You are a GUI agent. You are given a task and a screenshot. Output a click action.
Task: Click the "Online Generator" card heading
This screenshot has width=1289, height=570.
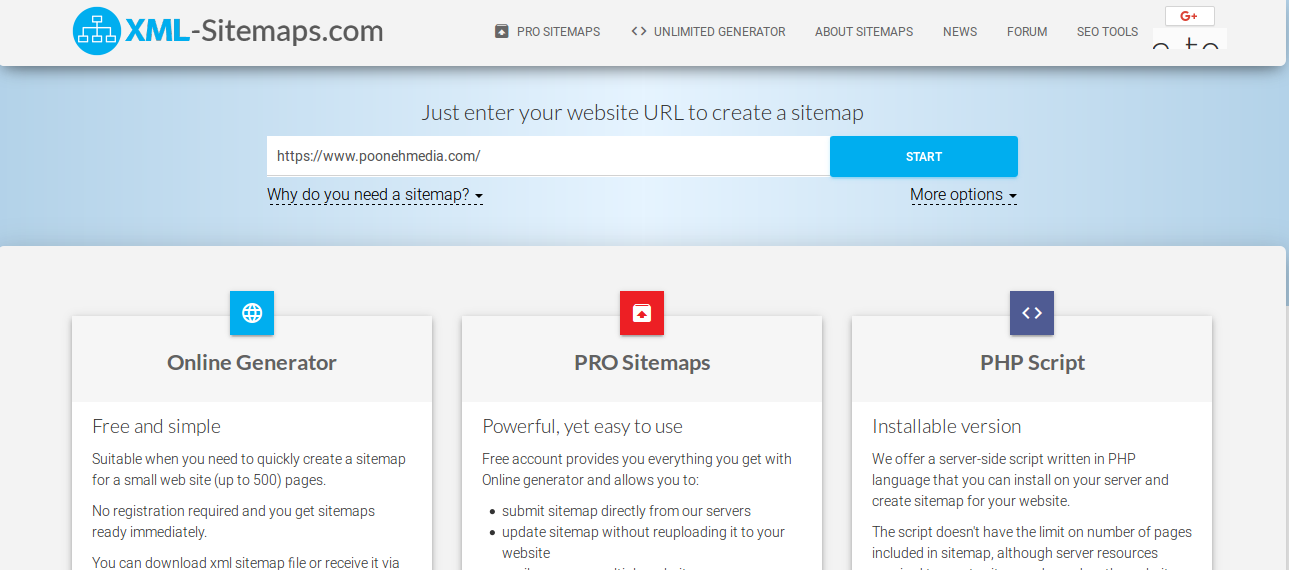tap(252, 363)
